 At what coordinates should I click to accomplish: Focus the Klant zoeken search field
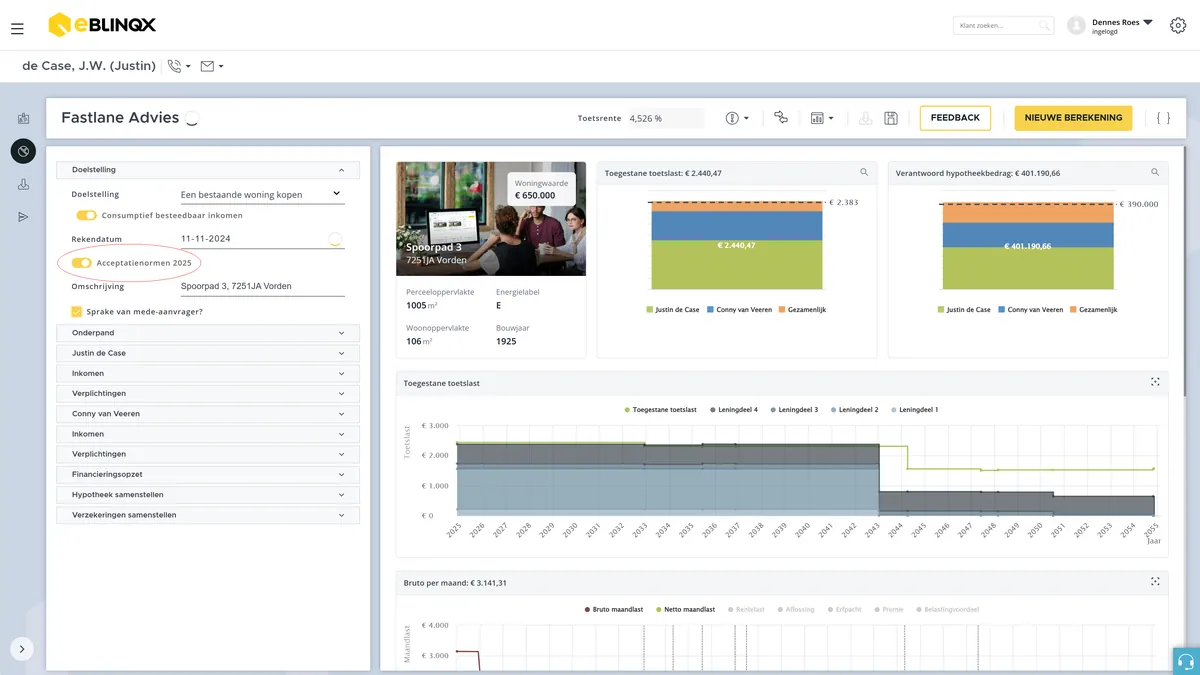[x=1003, y=26]
